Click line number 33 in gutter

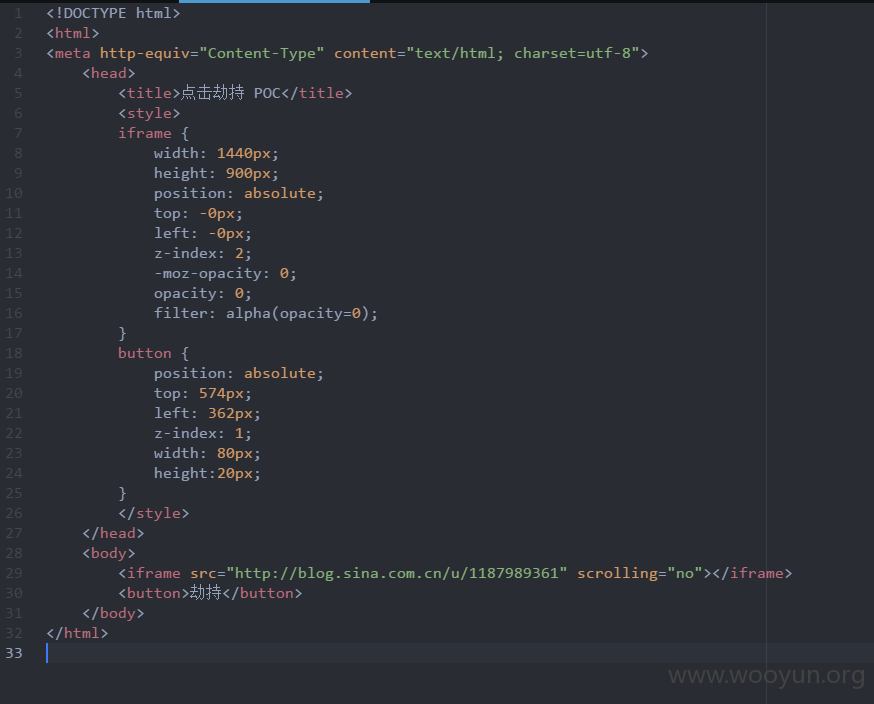pos(14,653)
